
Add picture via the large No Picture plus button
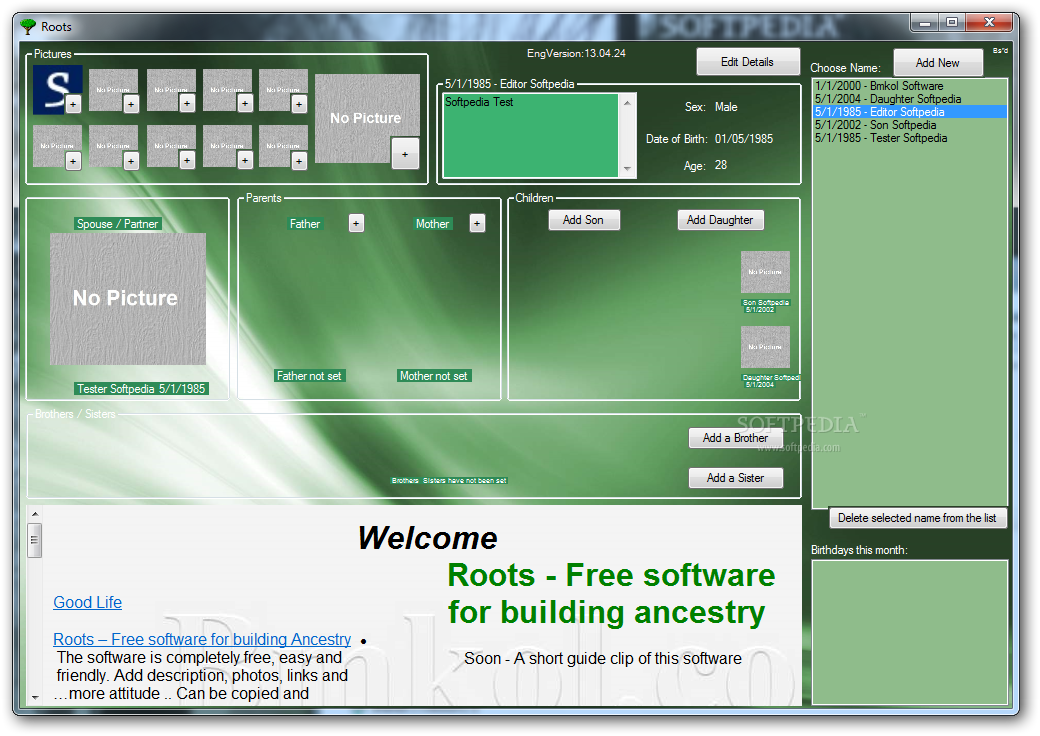[405, 154]
